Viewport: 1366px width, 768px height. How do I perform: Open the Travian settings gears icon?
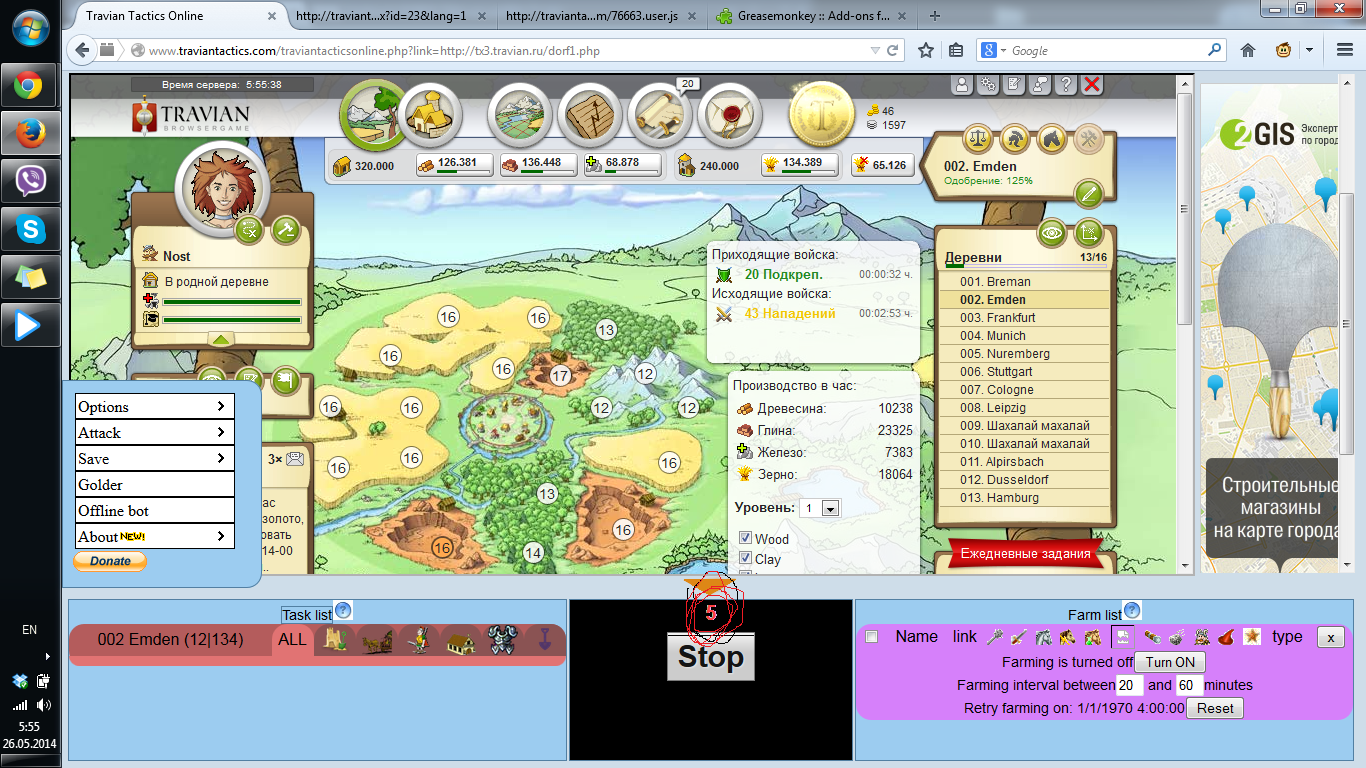[987, 85]
